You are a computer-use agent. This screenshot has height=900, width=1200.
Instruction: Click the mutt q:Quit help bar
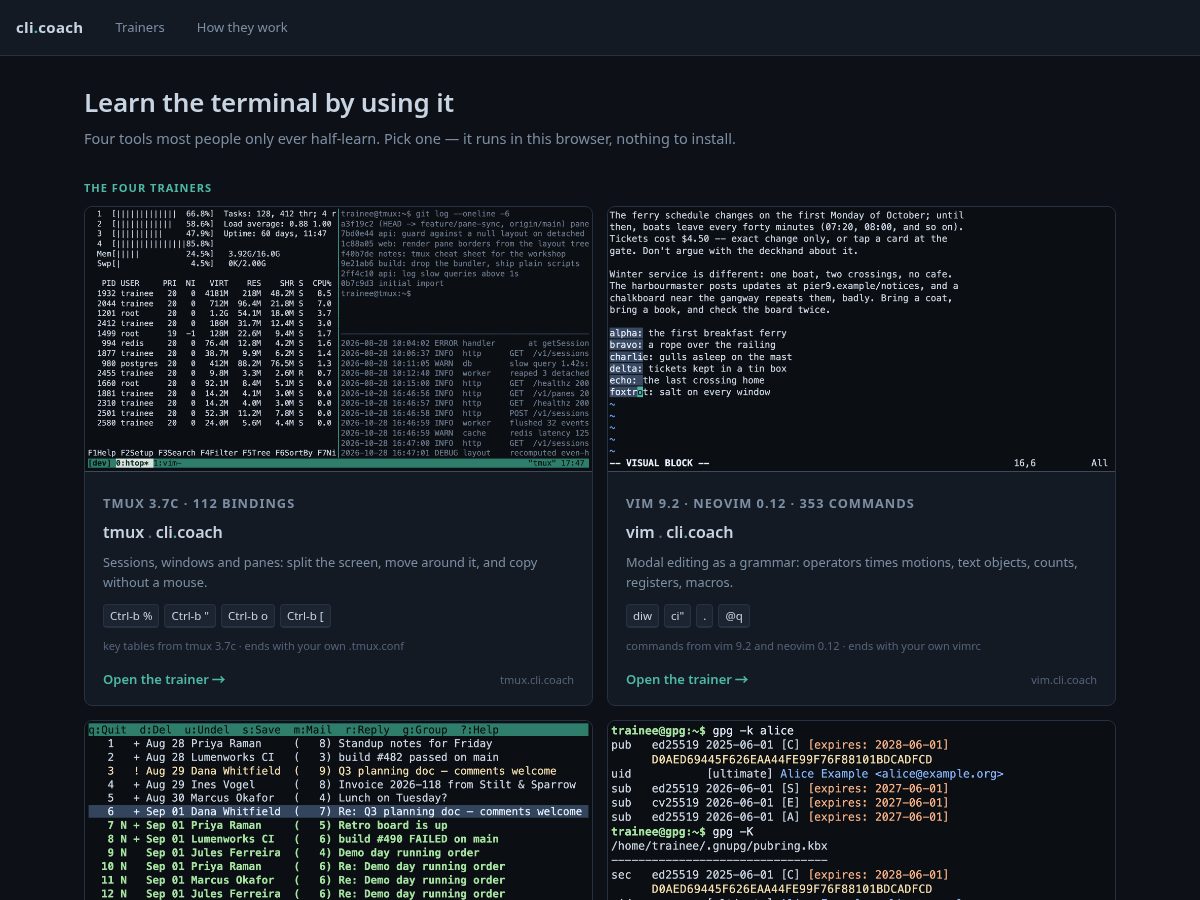[x=338, y=730]
